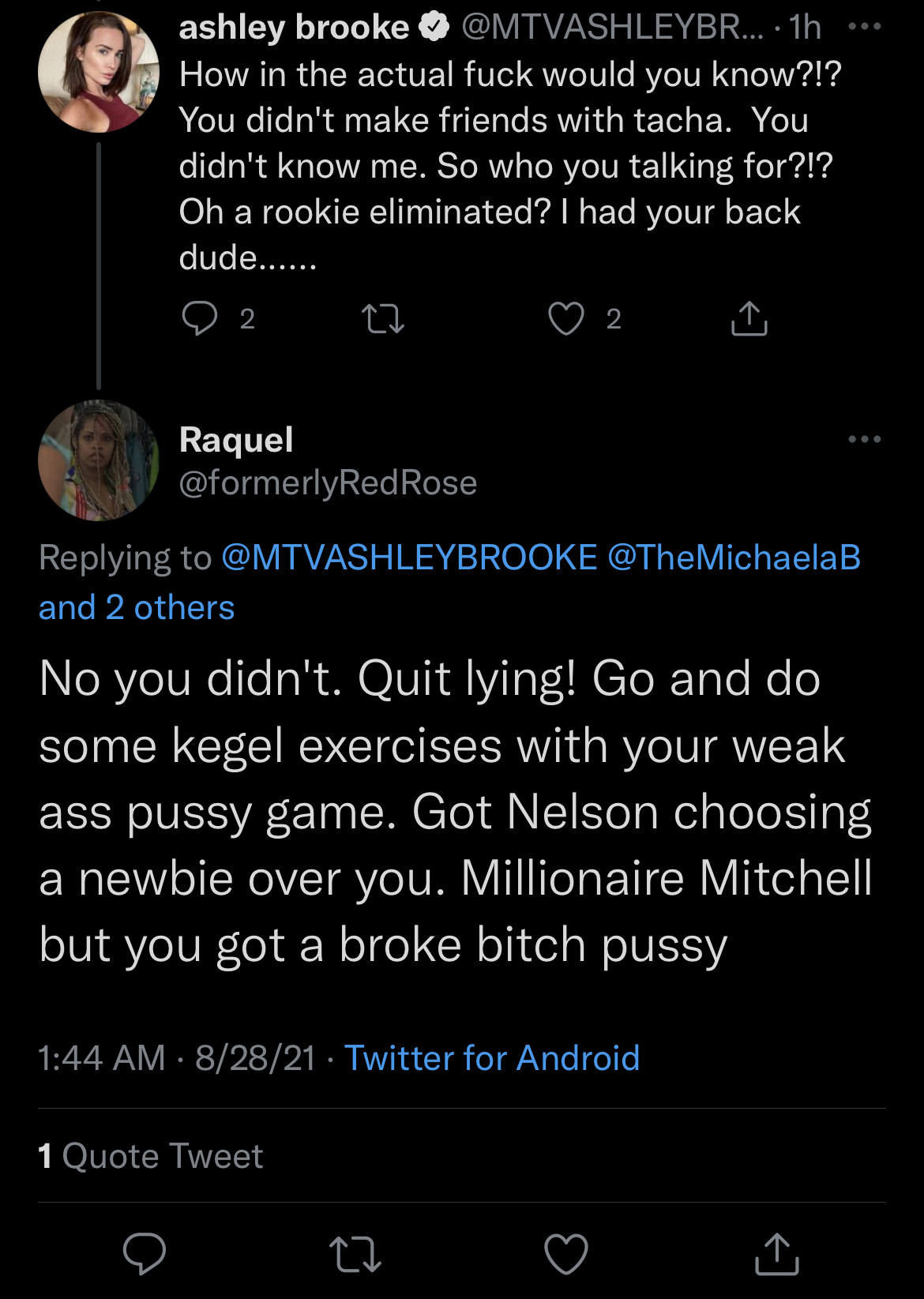View the 1 Quote Tweet
Viewport: 924px width, 1299px height.
click(x=150, y=1156)
